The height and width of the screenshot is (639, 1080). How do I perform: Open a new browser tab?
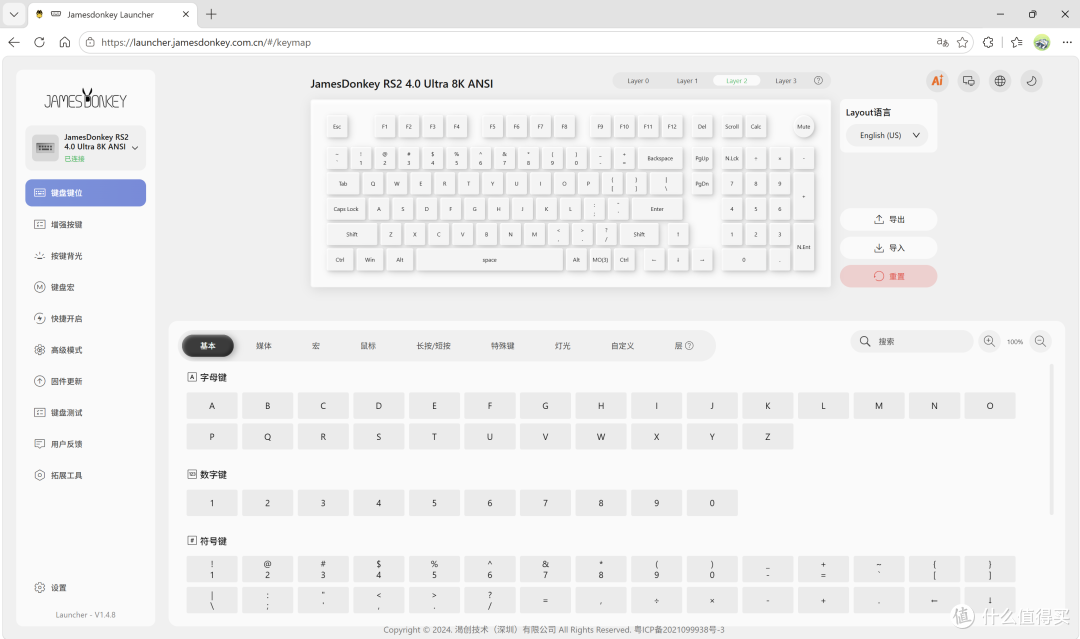pos(211,14)
